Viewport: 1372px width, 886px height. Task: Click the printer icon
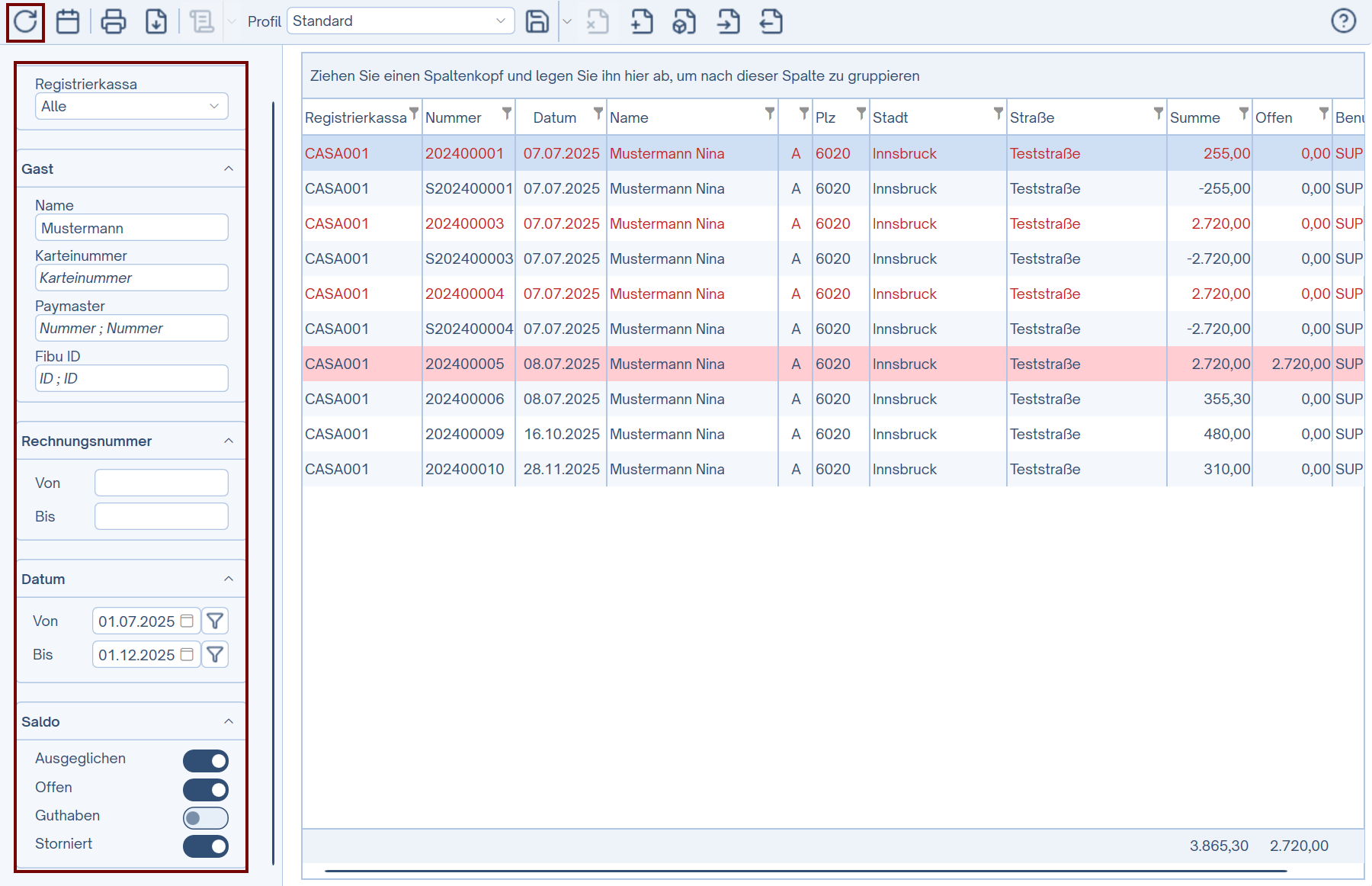pos(114,21)
